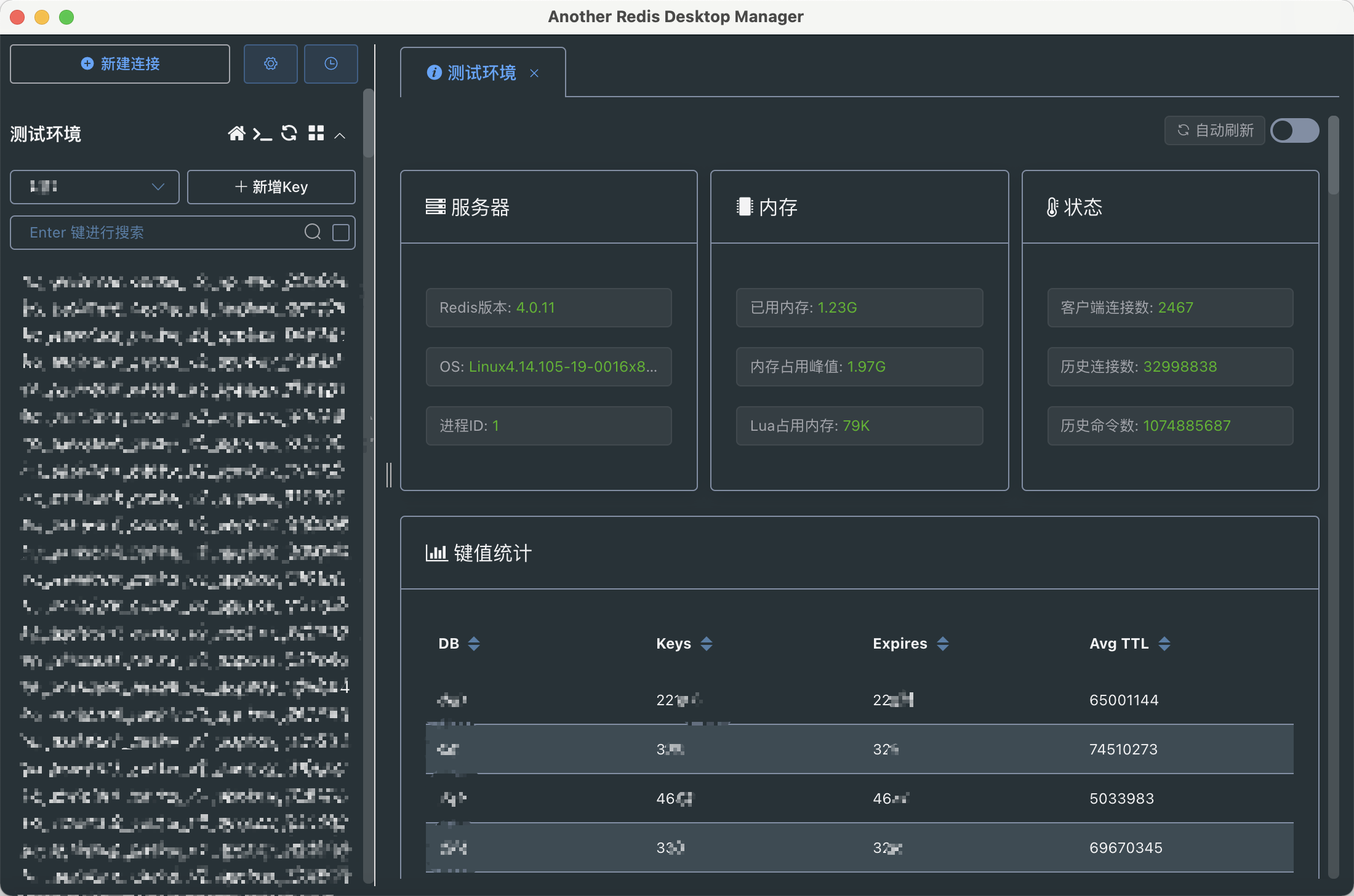
Task: Click the grid menu icon beside refresh
Action: 316,134
